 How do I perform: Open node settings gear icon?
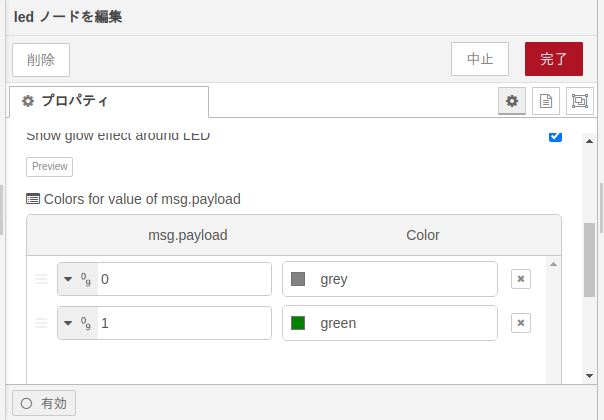click(512, 101)
